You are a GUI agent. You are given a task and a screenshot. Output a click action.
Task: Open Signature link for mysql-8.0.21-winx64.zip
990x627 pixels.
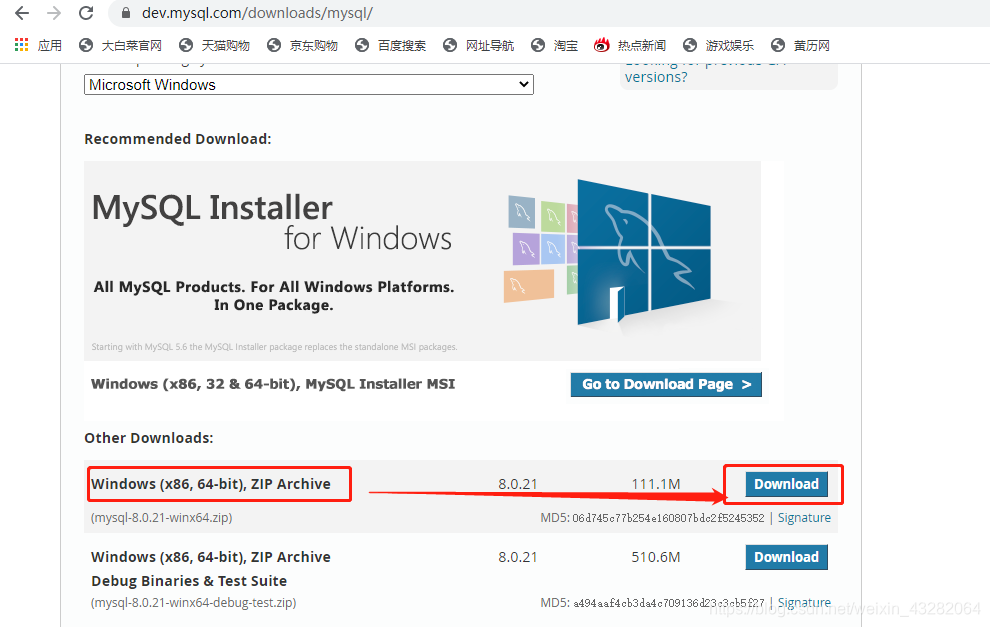click(x=804, y=518)
